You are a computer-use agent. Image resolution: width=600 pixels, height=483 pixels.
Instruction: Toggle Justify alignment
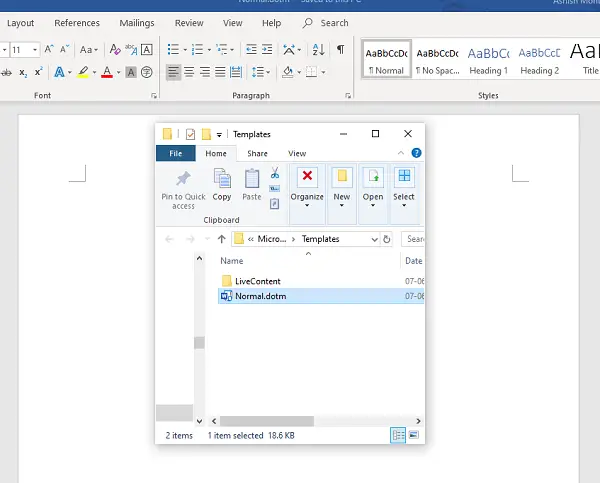tap(220, 72)
